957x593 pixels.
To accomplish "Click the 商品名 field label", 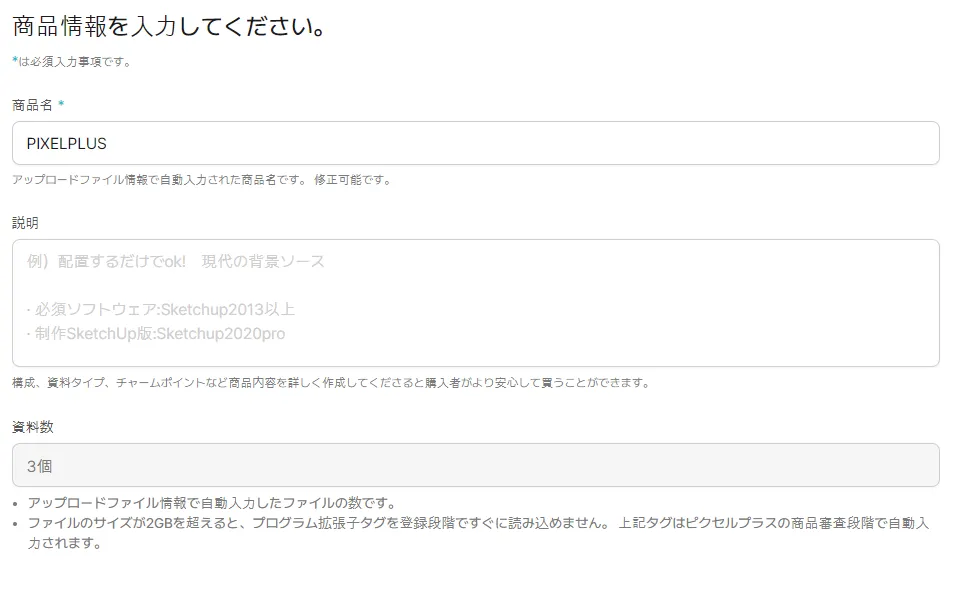I will (x=32, y=105).
